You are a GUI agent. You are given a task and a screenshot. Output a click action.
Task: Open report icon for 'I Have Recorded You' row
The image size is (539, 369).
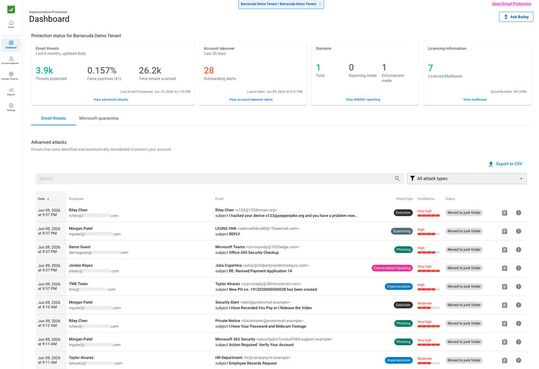coord(504,305)
